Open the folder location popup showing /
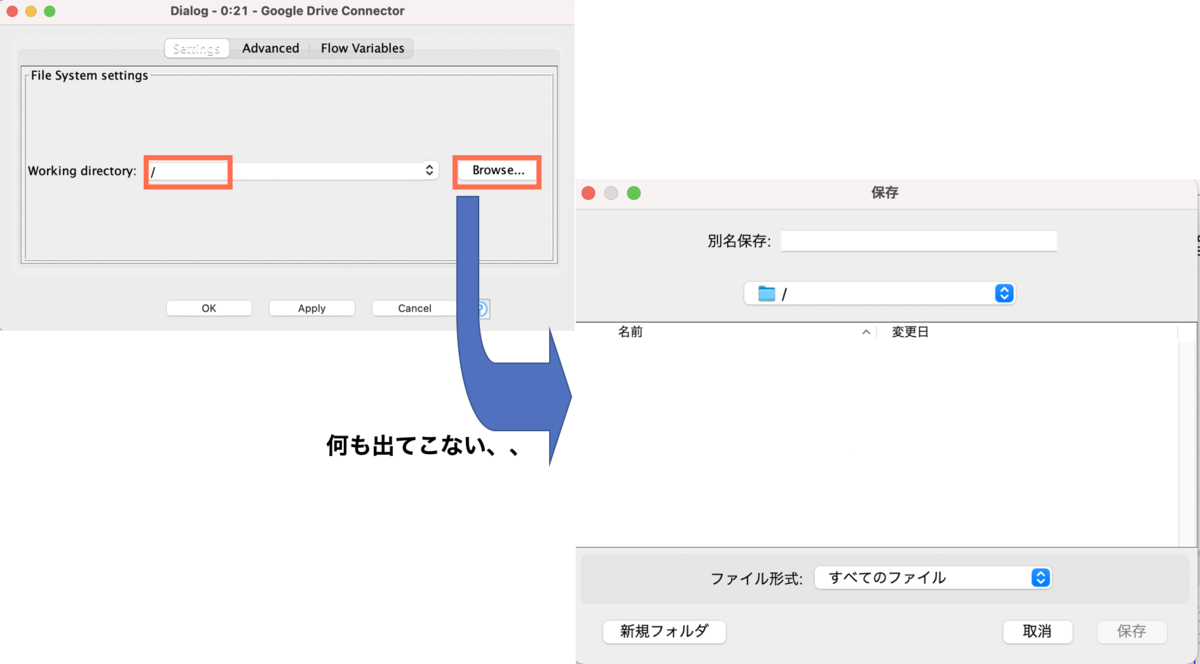The height and width of the screenshot is (664, 1200). 880,293
